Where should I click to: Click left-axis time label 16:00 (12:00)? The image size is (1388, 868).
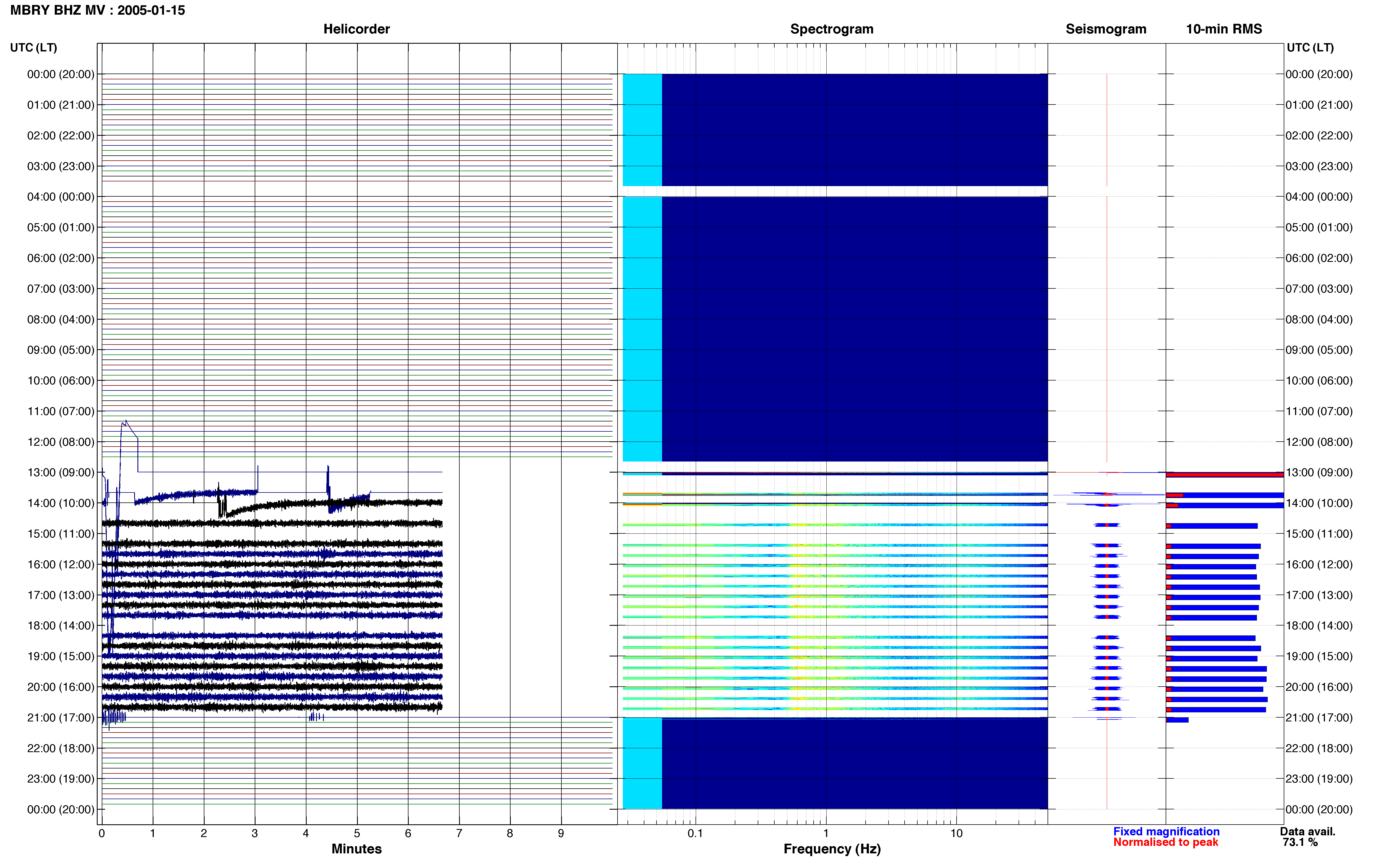point(61,564)
